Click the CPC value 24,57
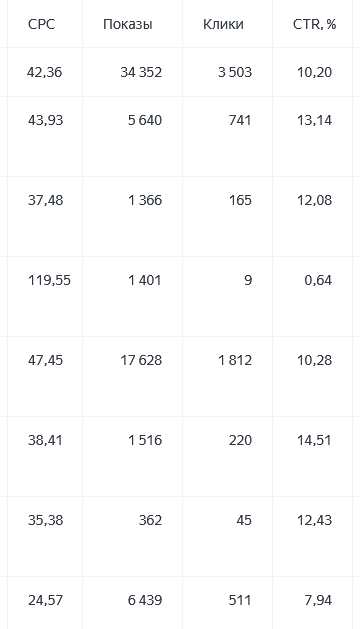This screenshot has height=629, width=360. coord(45,601)
